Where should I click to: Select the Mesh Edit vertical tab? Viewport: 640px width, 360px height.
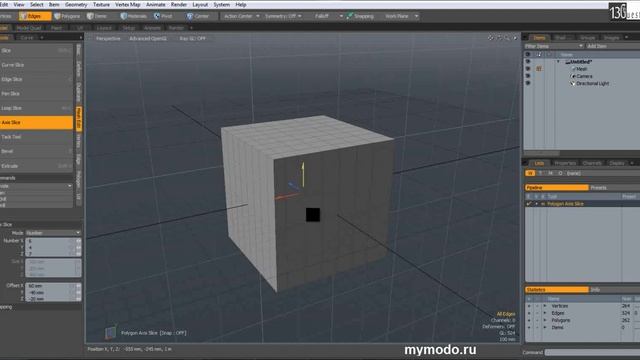coord(79,119)
